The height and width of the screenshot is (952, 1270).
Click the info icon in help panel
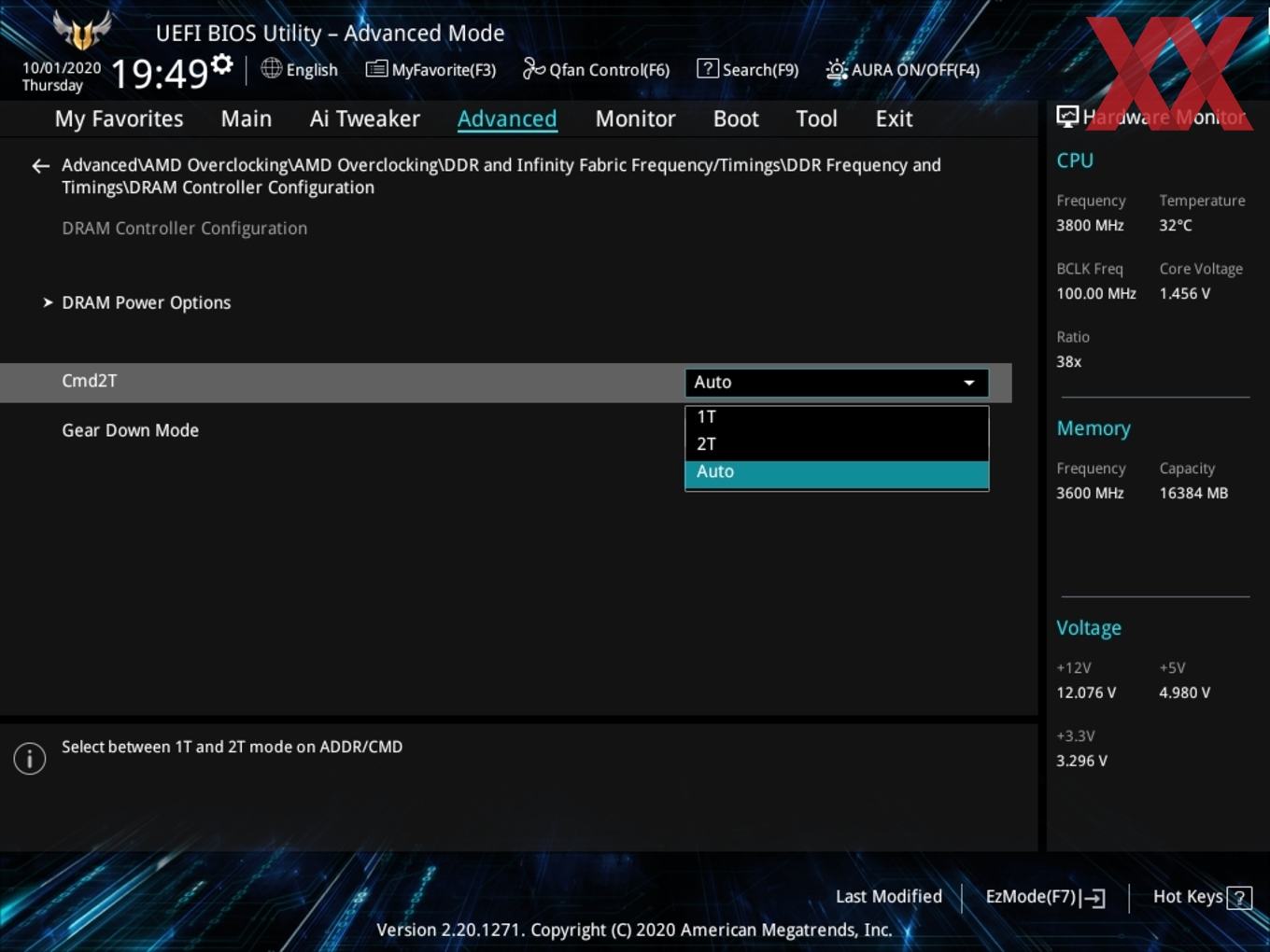pyautogui.click(x=30, y=758)
